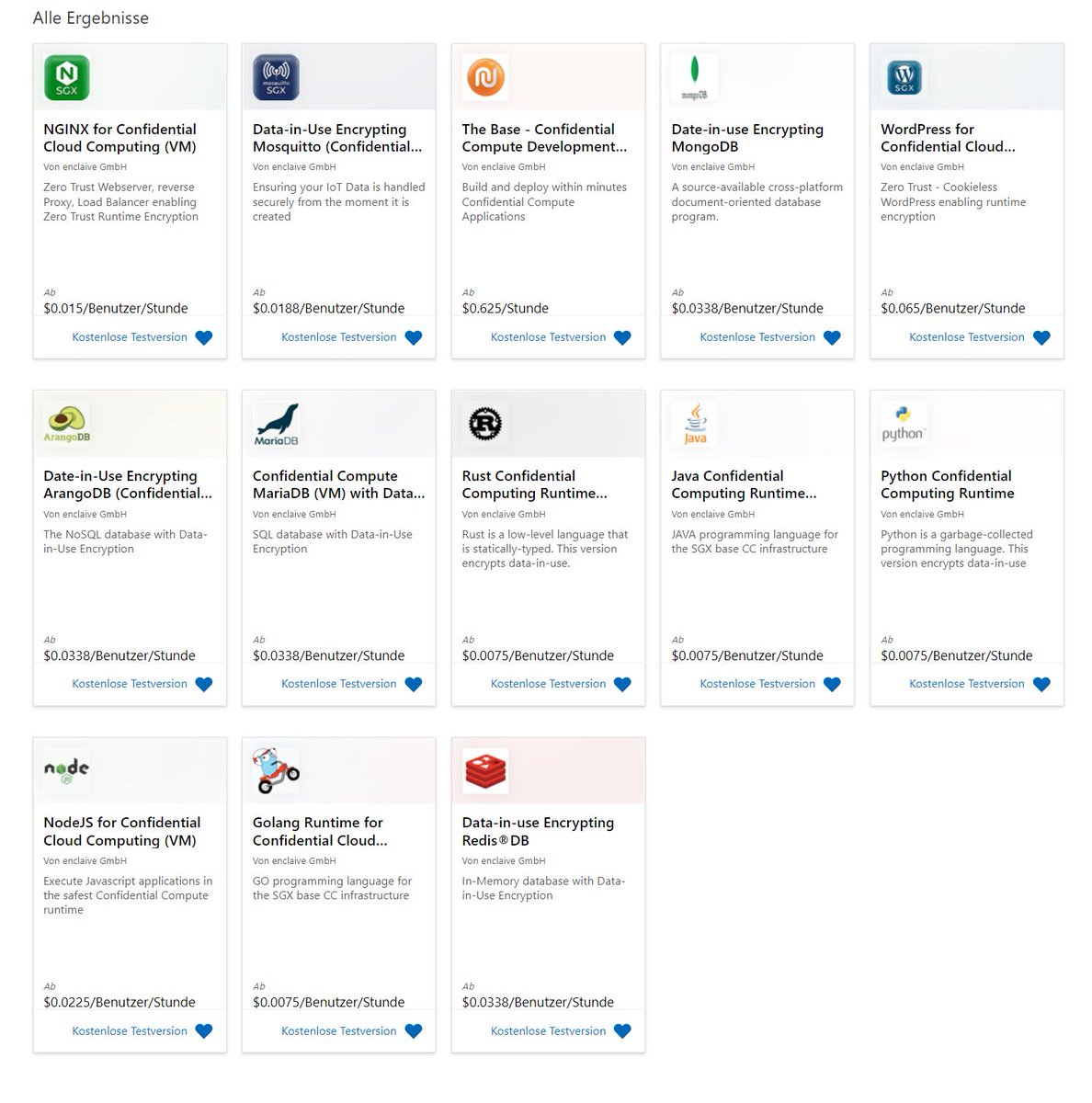Favorite NGINX card with heart icon
This screenshot has height=1103, width=1092.
(204, 337)
